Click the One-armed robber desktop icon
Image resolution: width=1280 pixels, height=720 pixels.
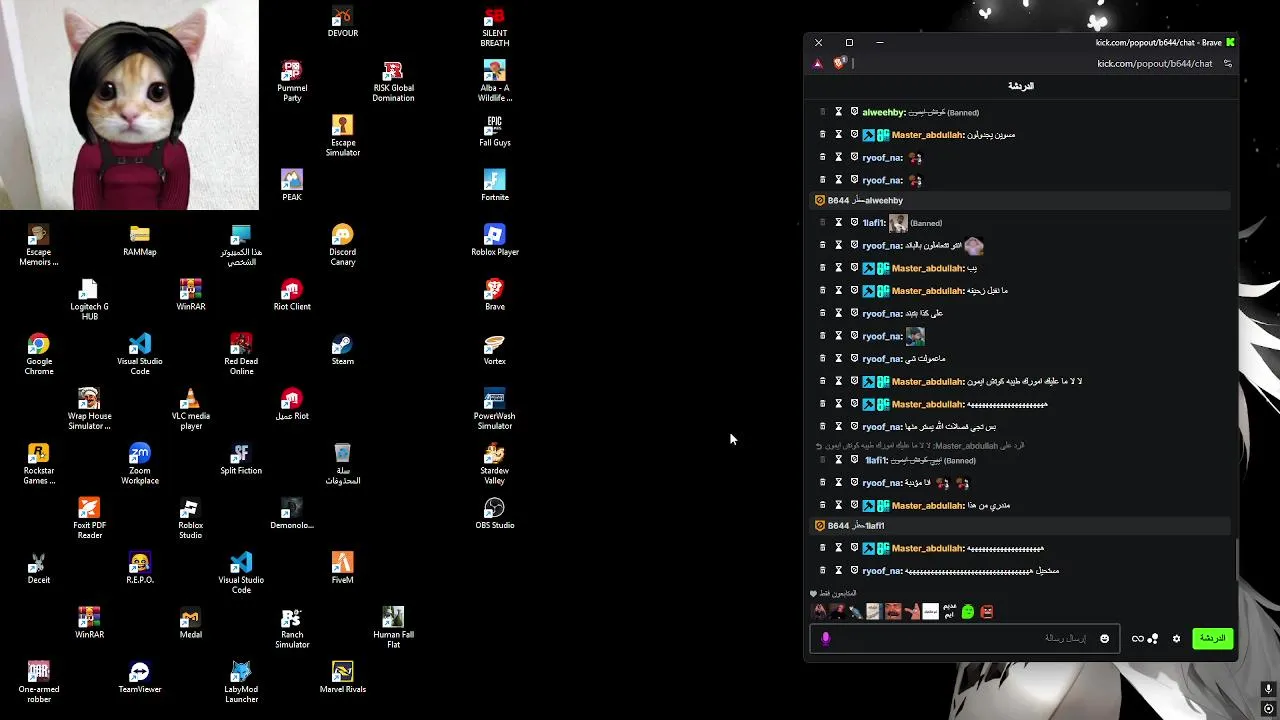(38, 684)
